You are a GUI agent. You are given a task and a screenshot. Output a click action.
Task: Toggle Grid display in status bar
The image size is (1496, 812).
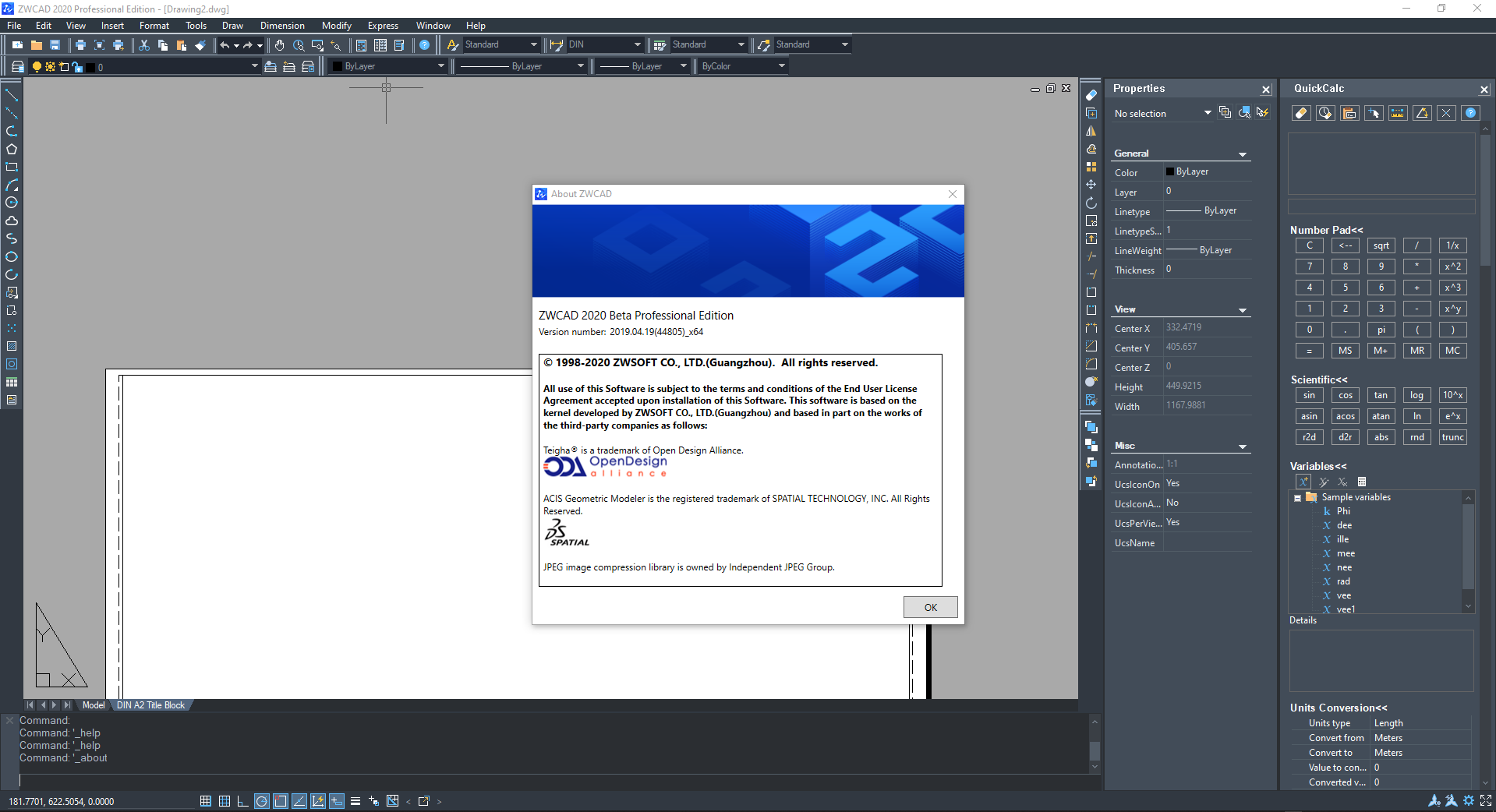225,801
